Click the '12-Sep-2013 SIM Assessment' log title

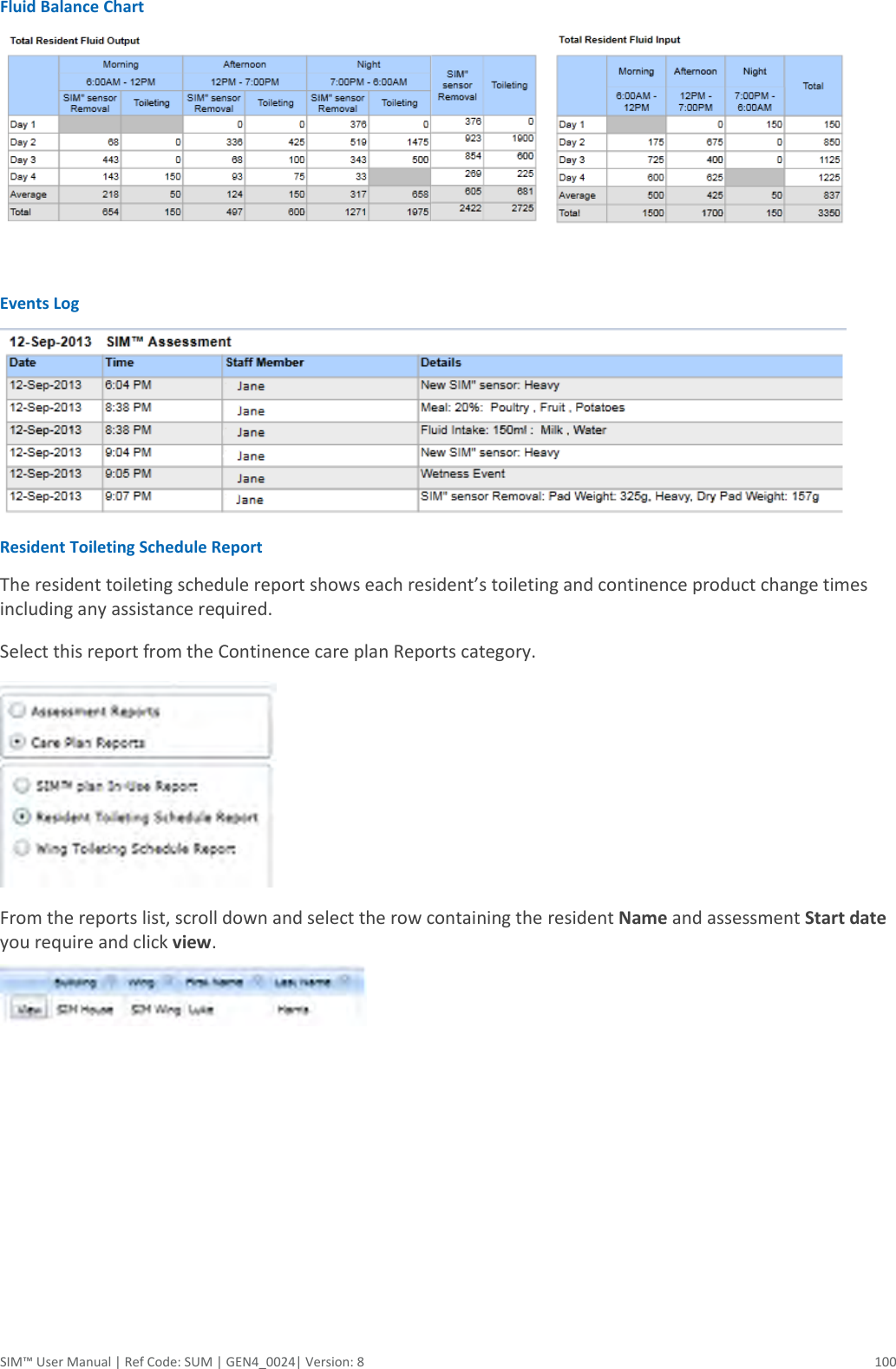[x=120, y=342]
